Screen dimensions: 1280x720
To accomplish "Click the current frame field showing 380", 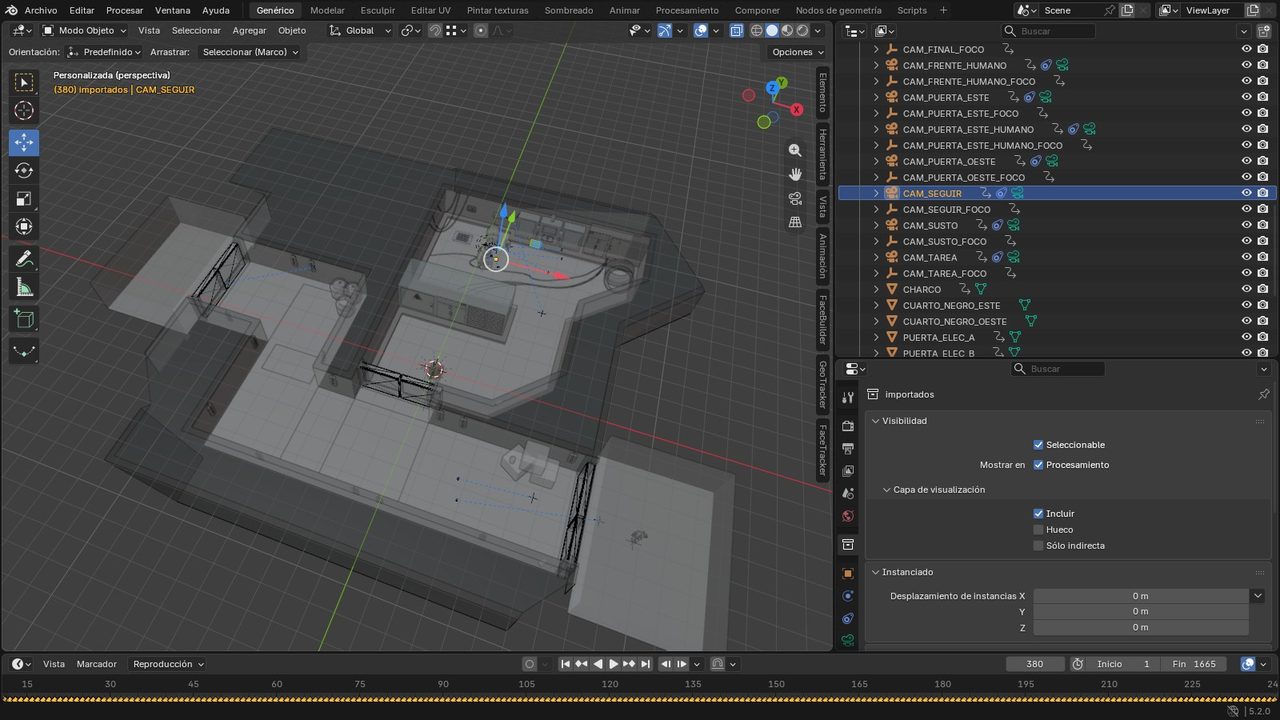I will point(1034,664).
